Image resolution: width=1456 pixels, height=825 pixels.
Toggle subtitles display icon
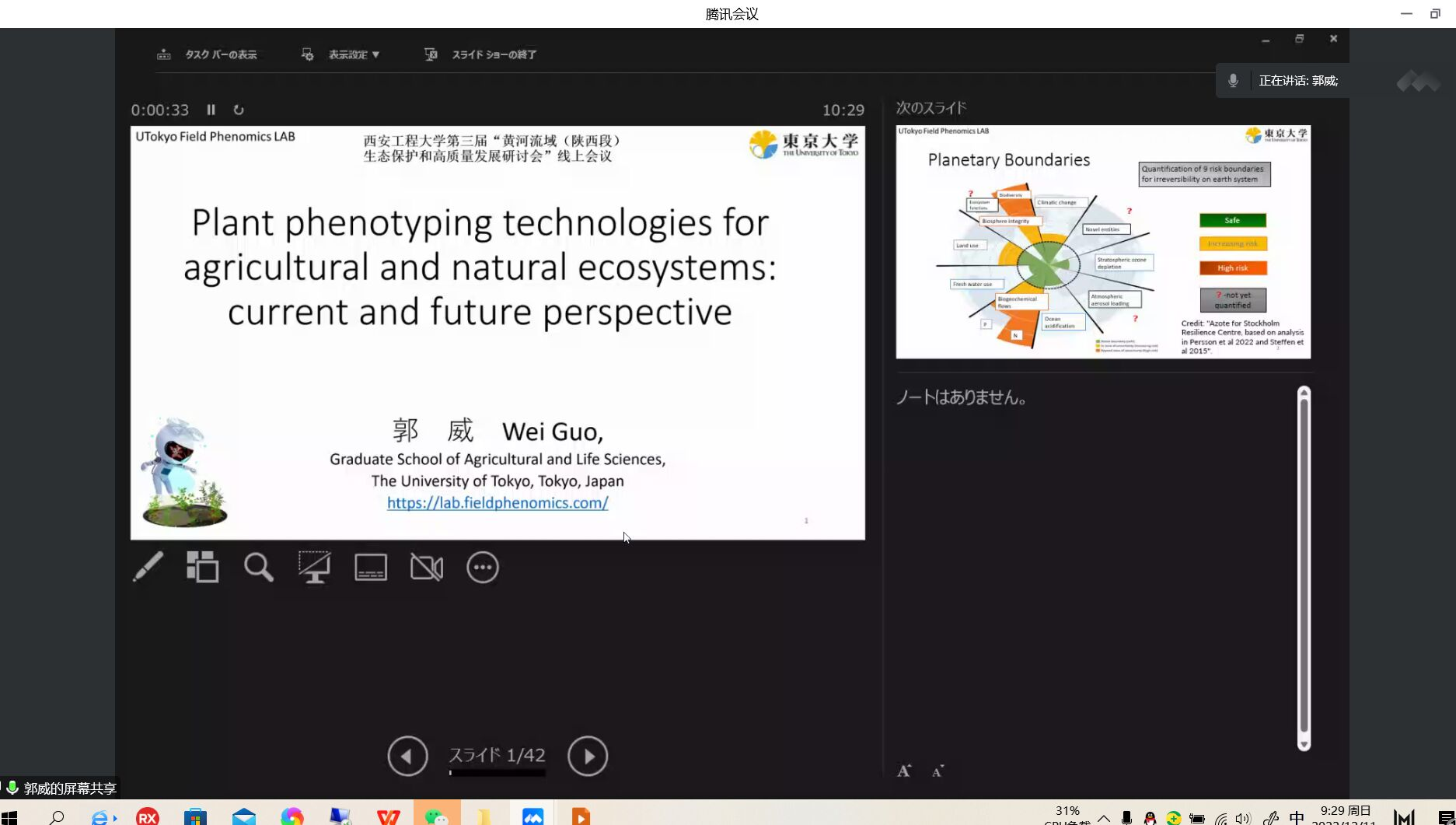[371, 567]
